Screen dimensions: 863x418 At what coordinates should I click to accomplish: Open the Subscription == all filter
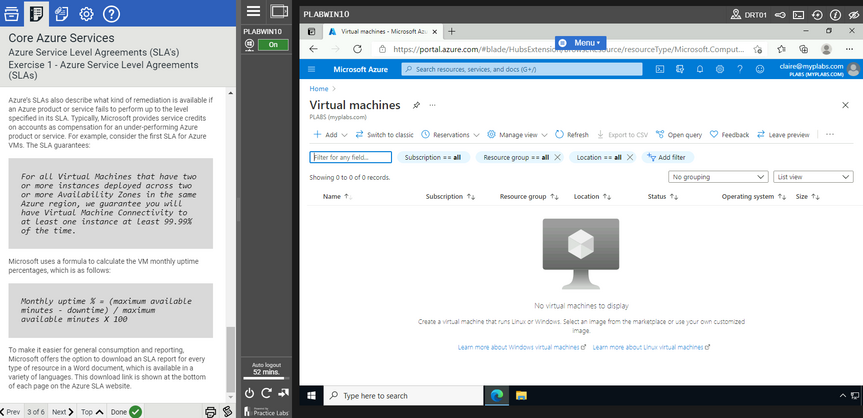(x=433, y=158)
